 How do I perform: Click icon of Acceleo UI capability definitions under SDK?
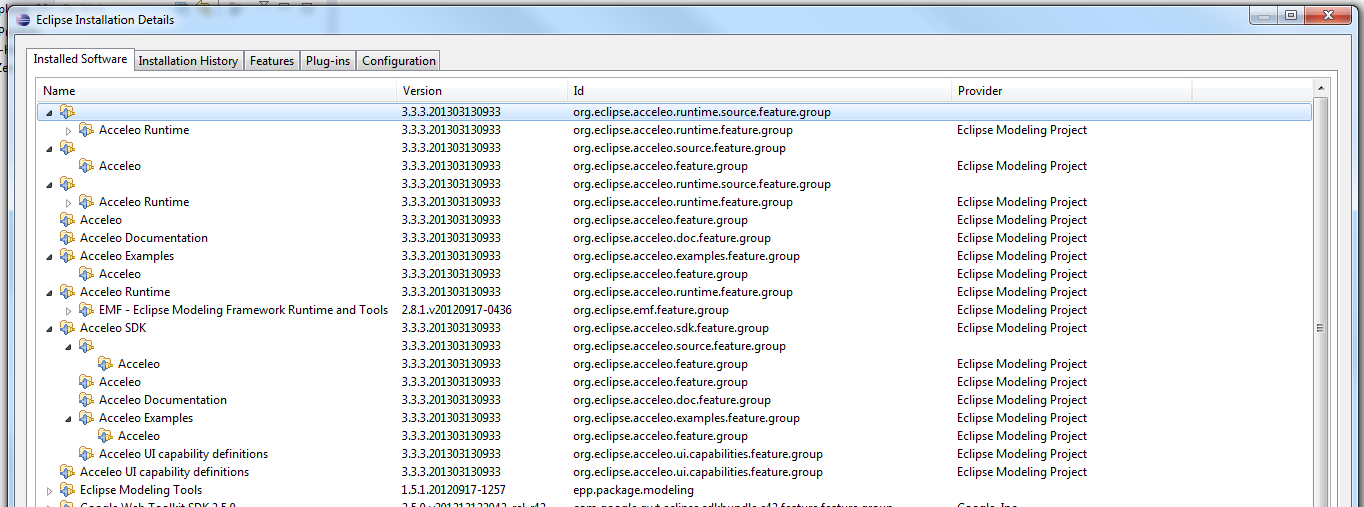coord(86,454)
